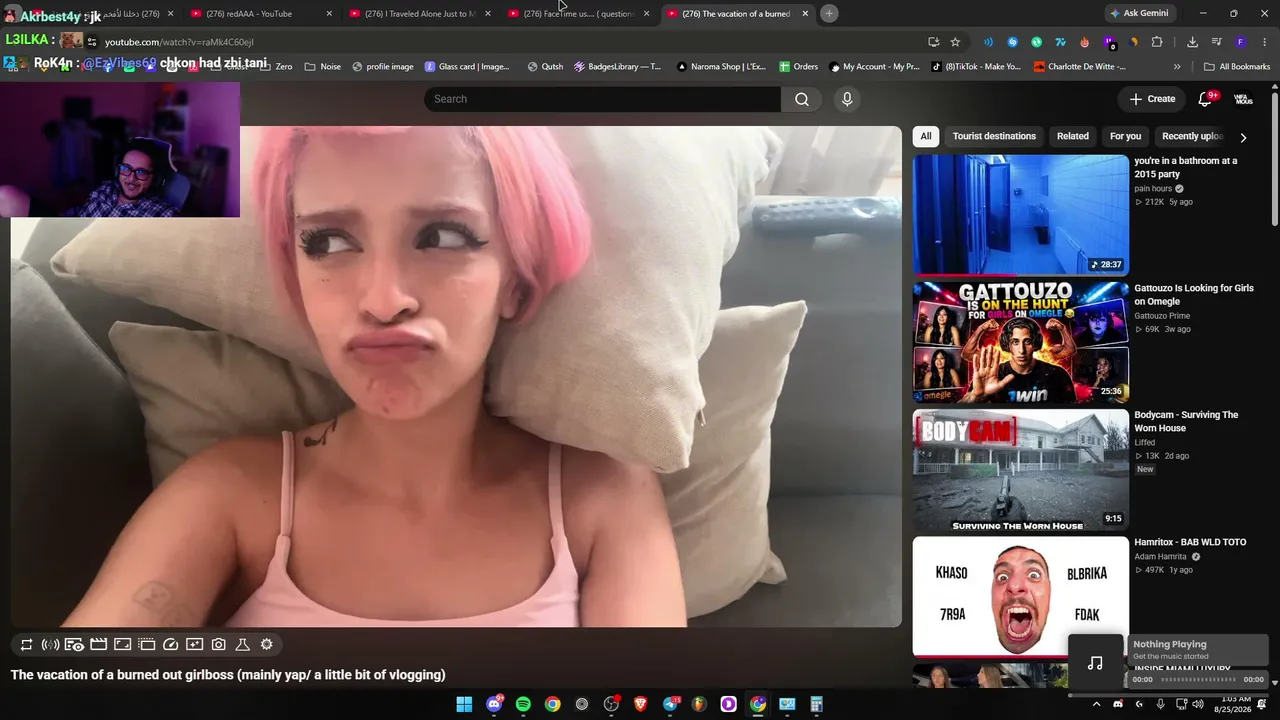The height and width of the screenshot is (720, 1280).
Task: Select the For you filter chip
Action: tap(1125, 136)
